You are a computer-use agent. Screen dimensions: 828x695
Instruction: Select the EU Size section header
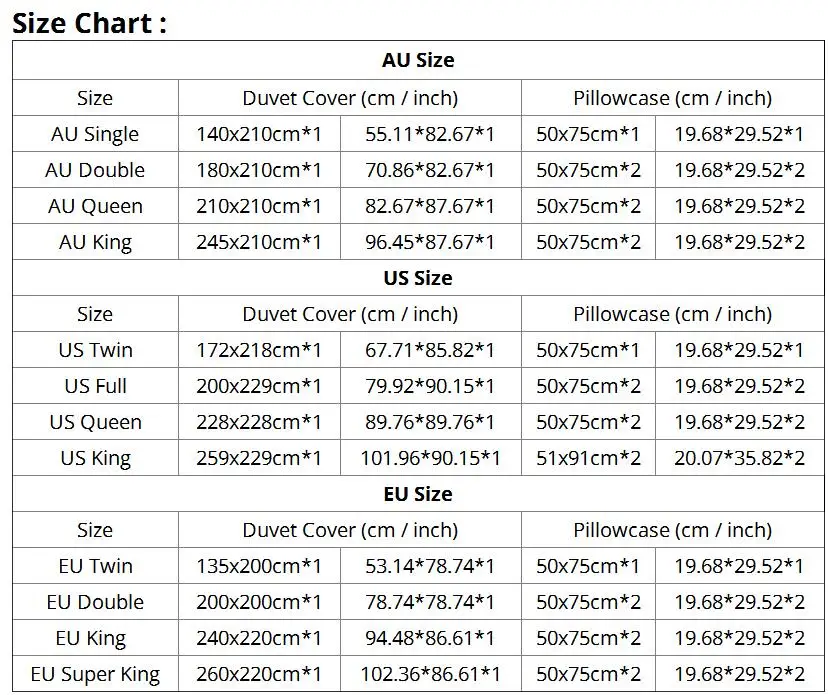click(x=417, y=494)
